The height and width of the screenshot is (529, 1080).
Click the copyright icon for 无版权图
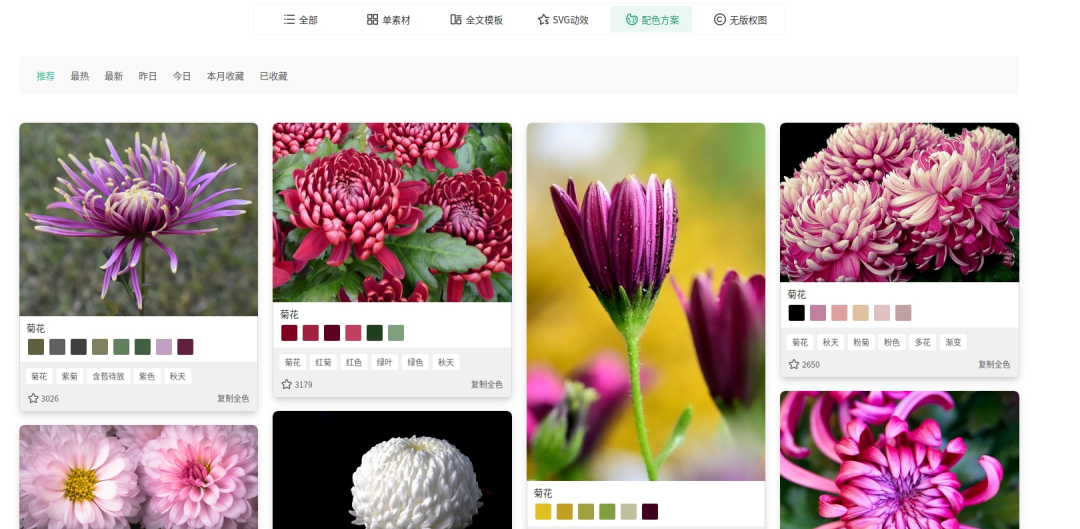(x=719, y=19)
